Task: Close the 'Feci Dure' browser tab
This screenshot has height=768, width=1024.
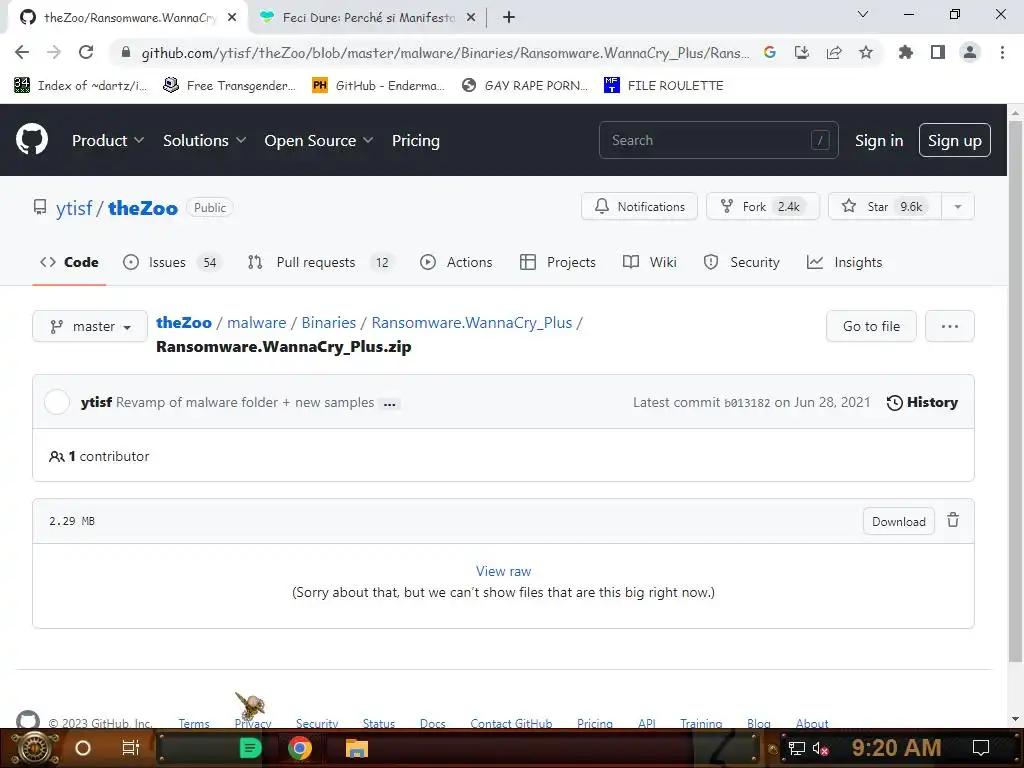Action: 471,18
